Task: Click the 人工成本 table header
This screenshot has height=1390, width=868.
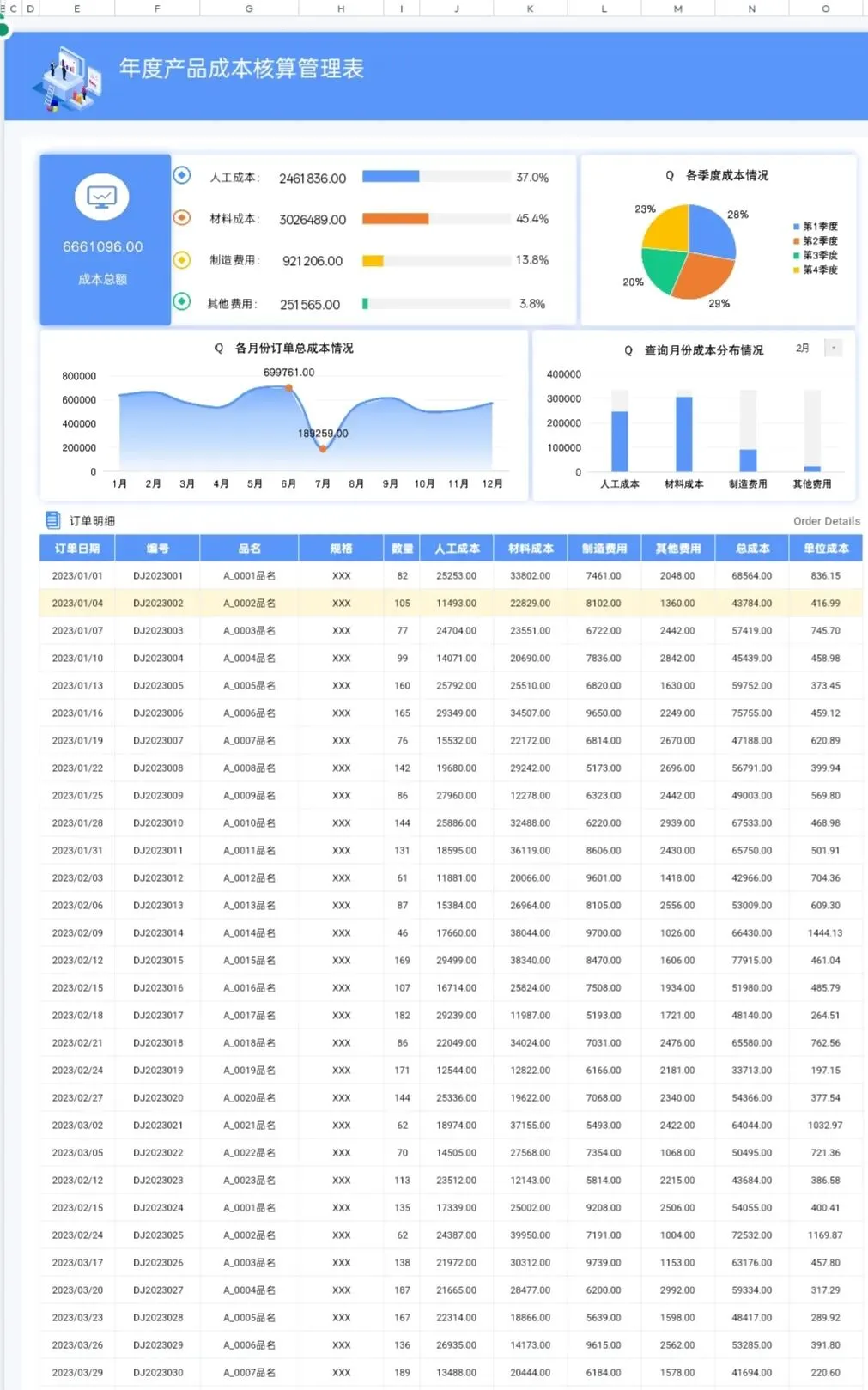Action: coord(457,548)
